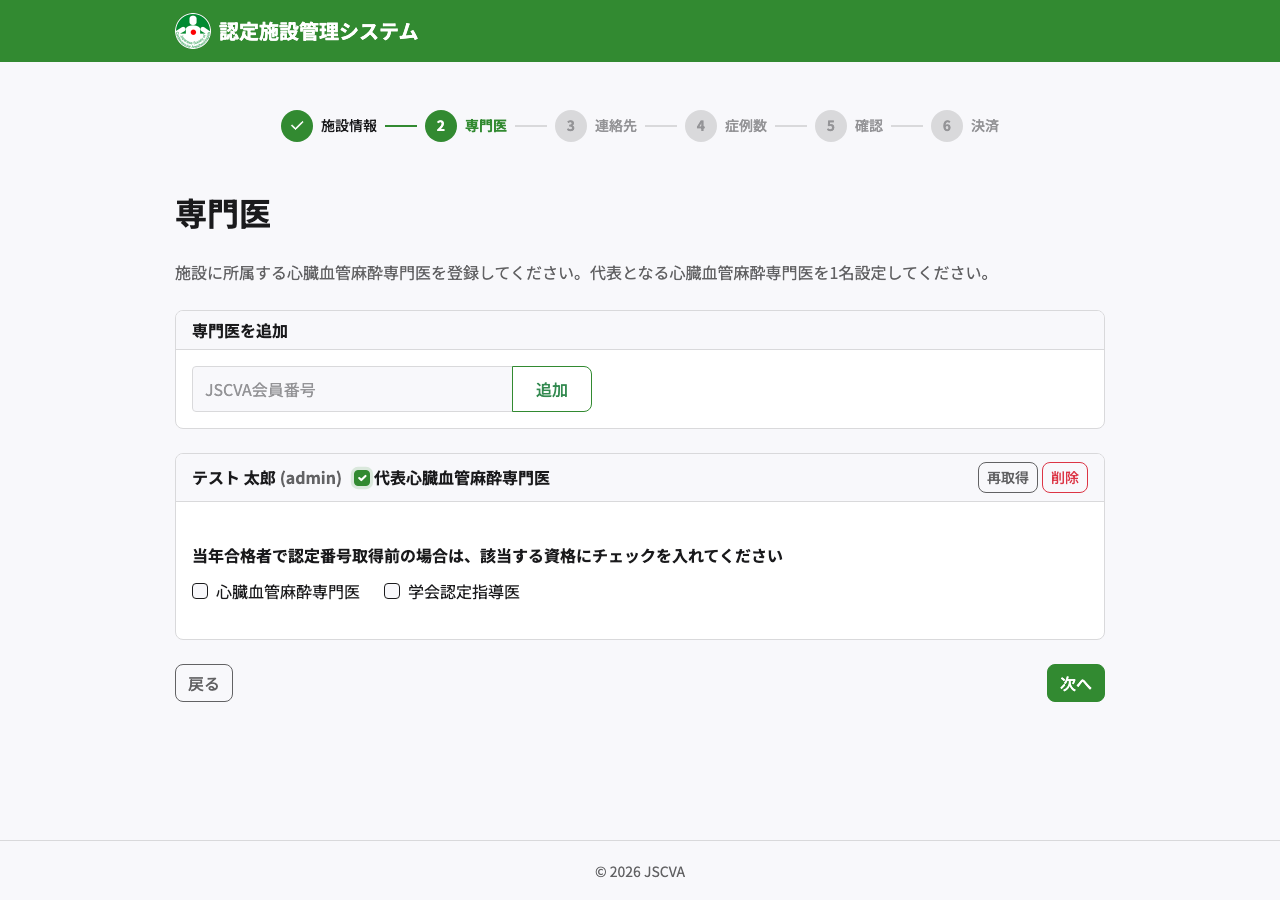Enable the 心臓血管麻酔専門医 checkbox
Viewport: 1280px width, 900px height.
click(199, 591)
